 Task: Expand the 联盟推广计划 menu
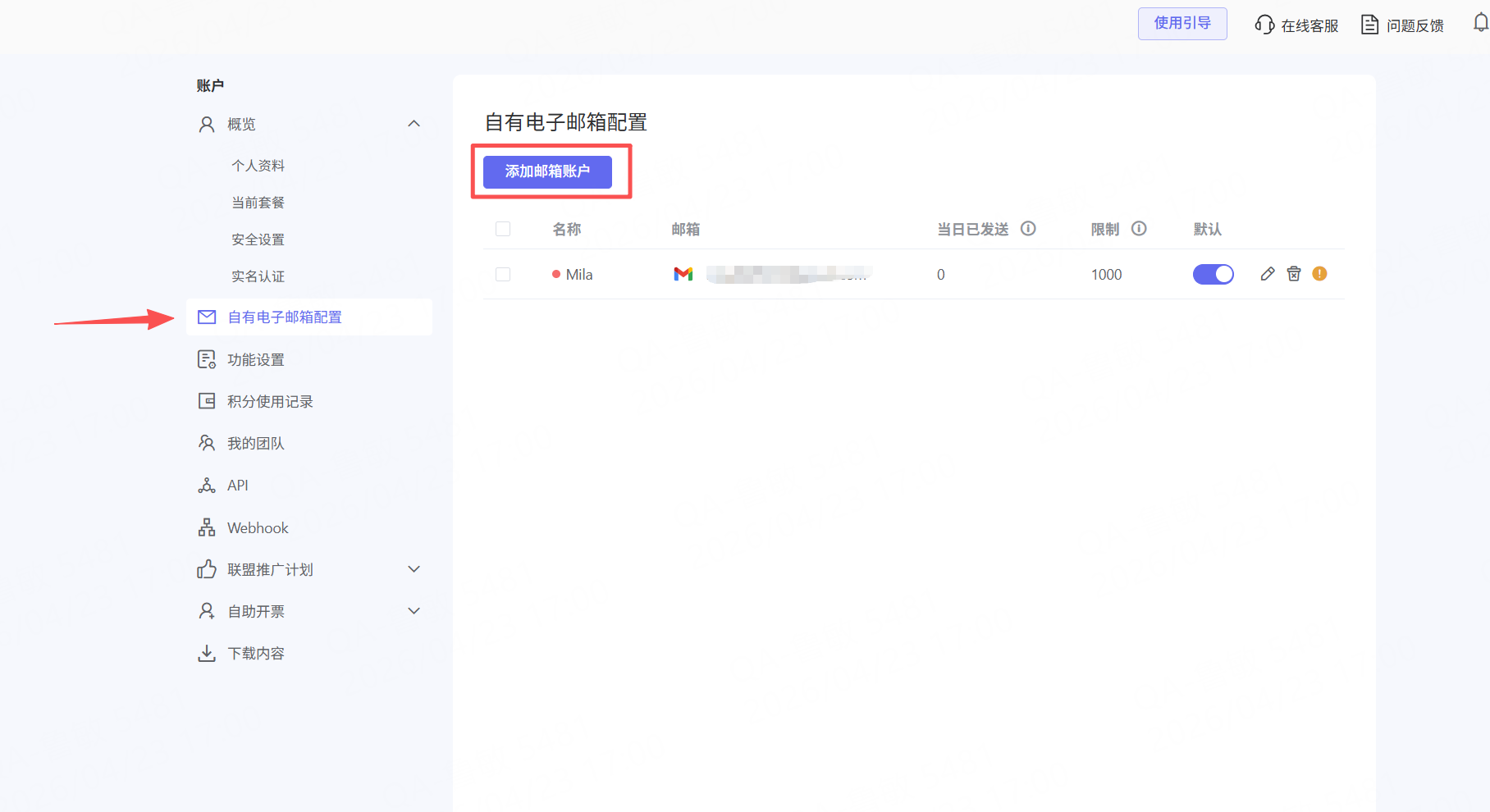(414, 569)
